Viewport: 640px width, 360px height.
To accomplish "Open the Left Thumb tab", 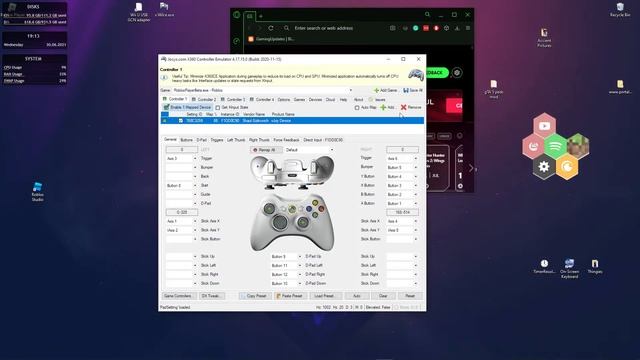I will coord(236,140).
